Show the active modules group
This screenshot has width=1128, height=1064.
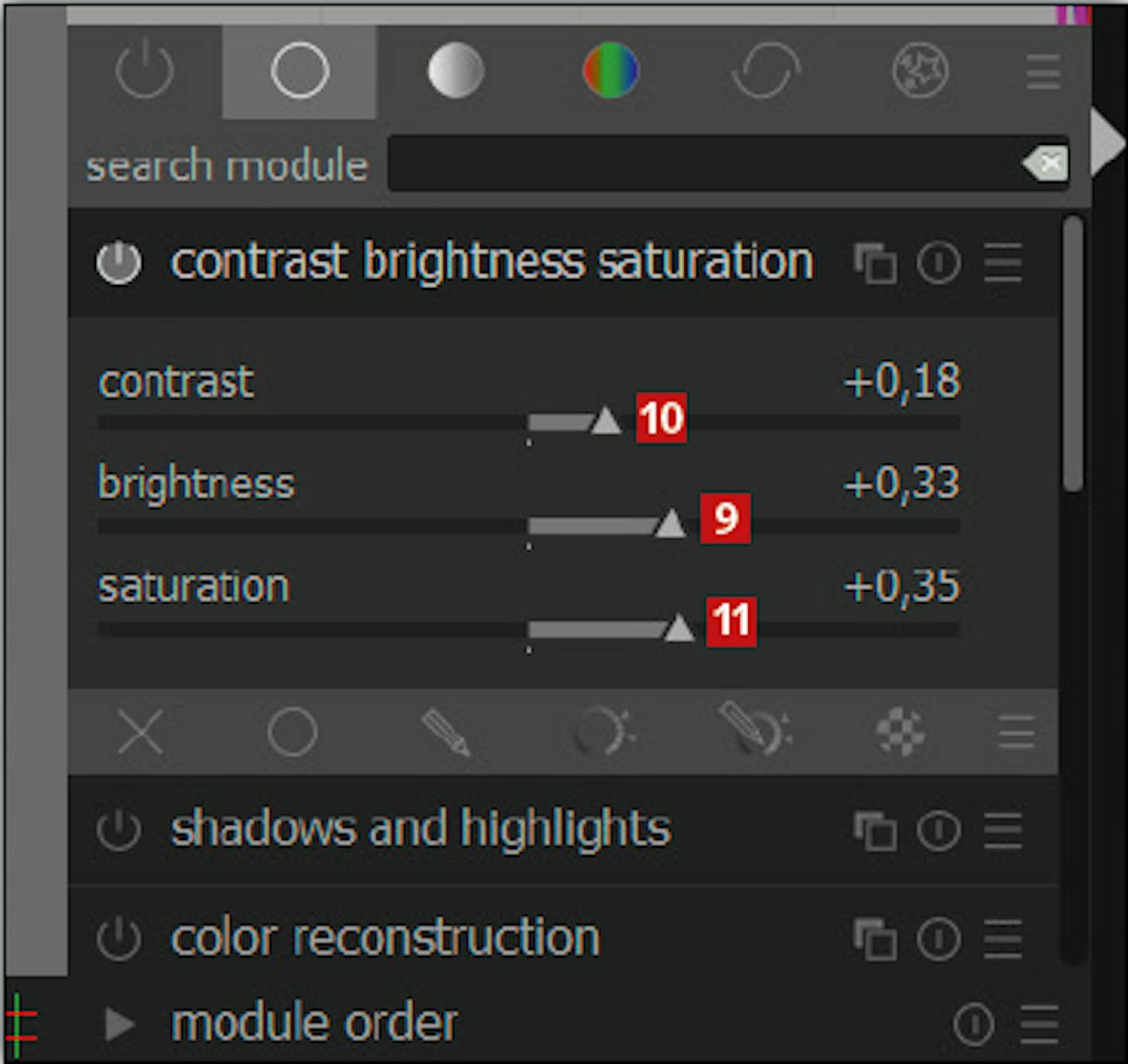(x=144, y=71)
